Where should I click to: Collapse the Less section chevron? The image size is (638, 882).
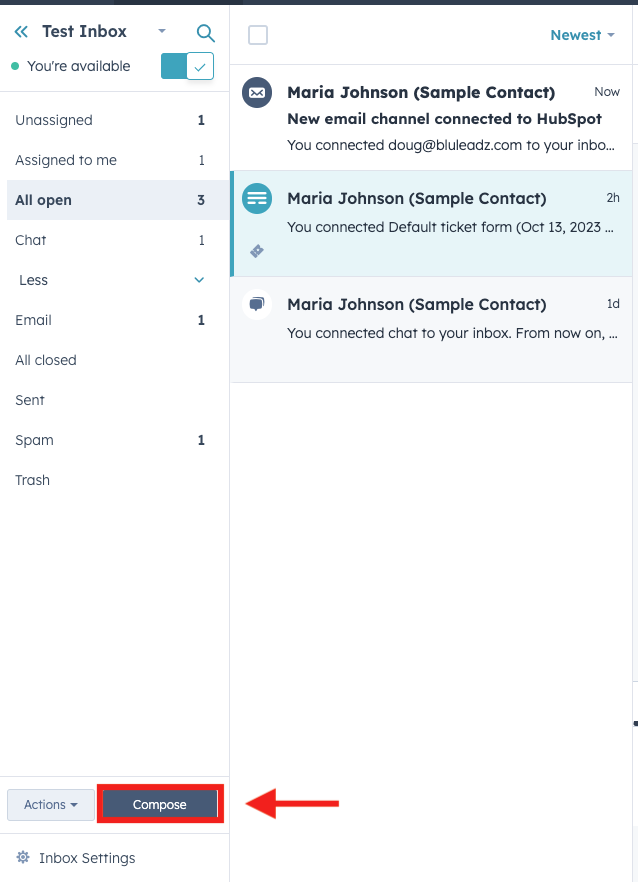point(198,280)
